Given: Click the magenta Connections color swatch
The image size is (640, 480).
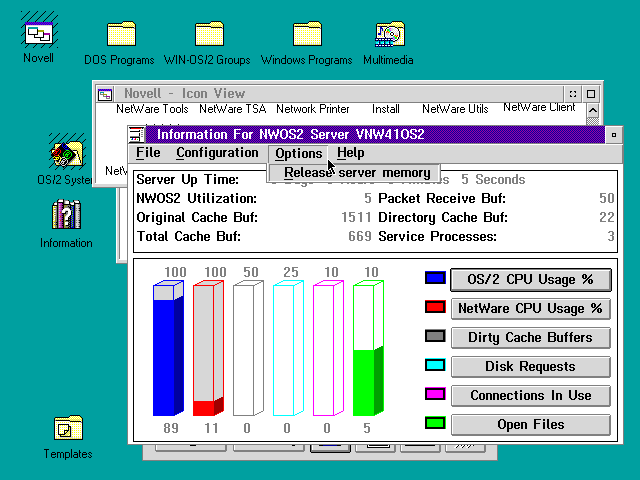Looking at the screenshot, I should [x=435, y=394].
